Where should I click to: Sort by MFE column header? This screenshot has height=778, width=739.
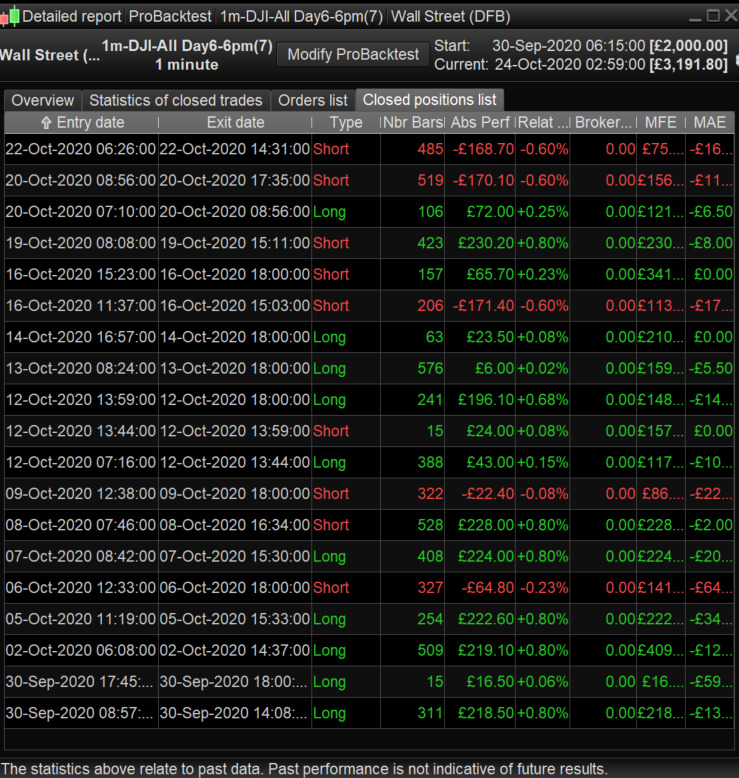[661, 123]
